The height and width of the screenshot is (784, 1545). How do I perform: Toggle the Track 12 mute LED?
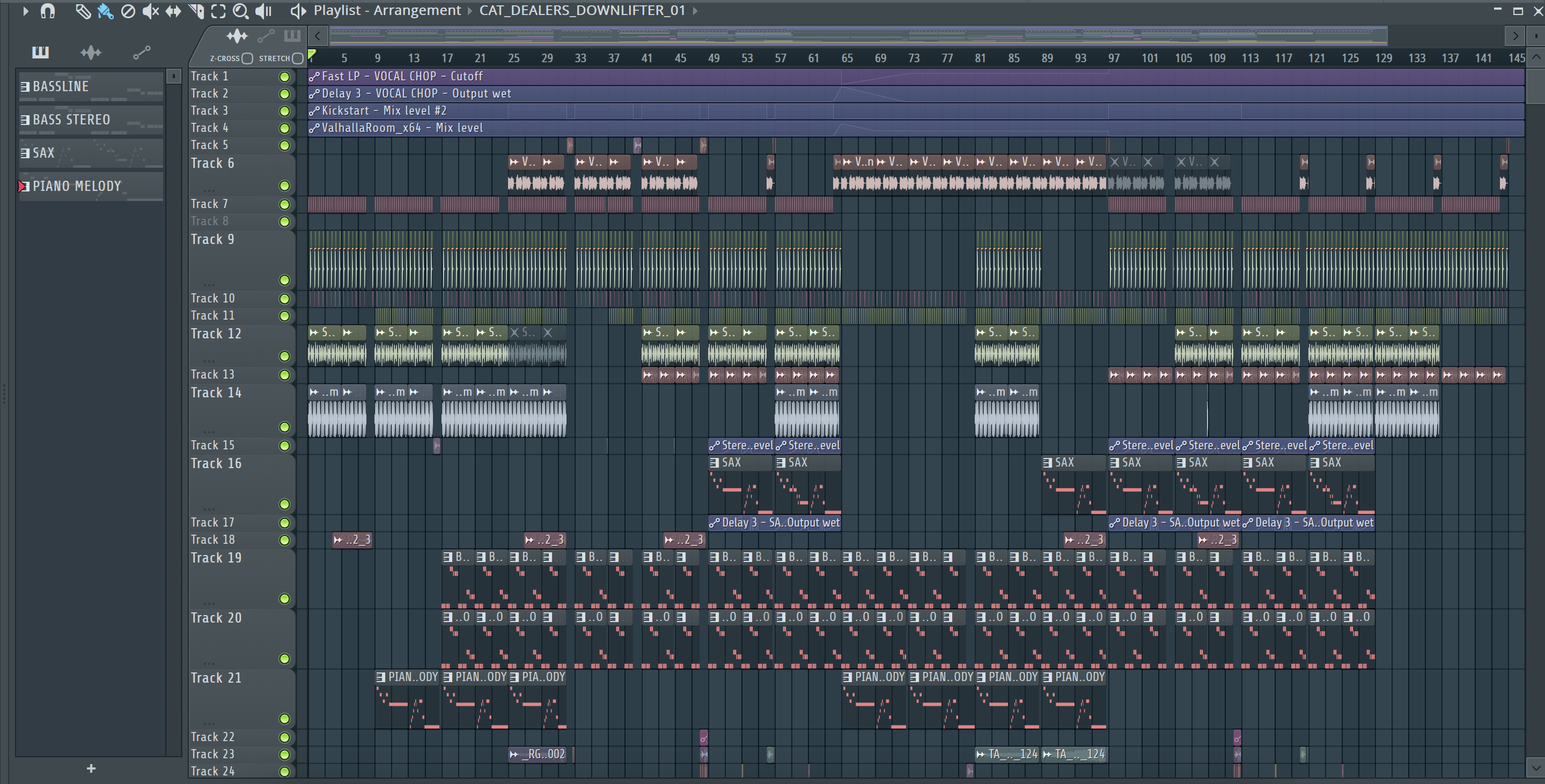[x=284, y=356]
